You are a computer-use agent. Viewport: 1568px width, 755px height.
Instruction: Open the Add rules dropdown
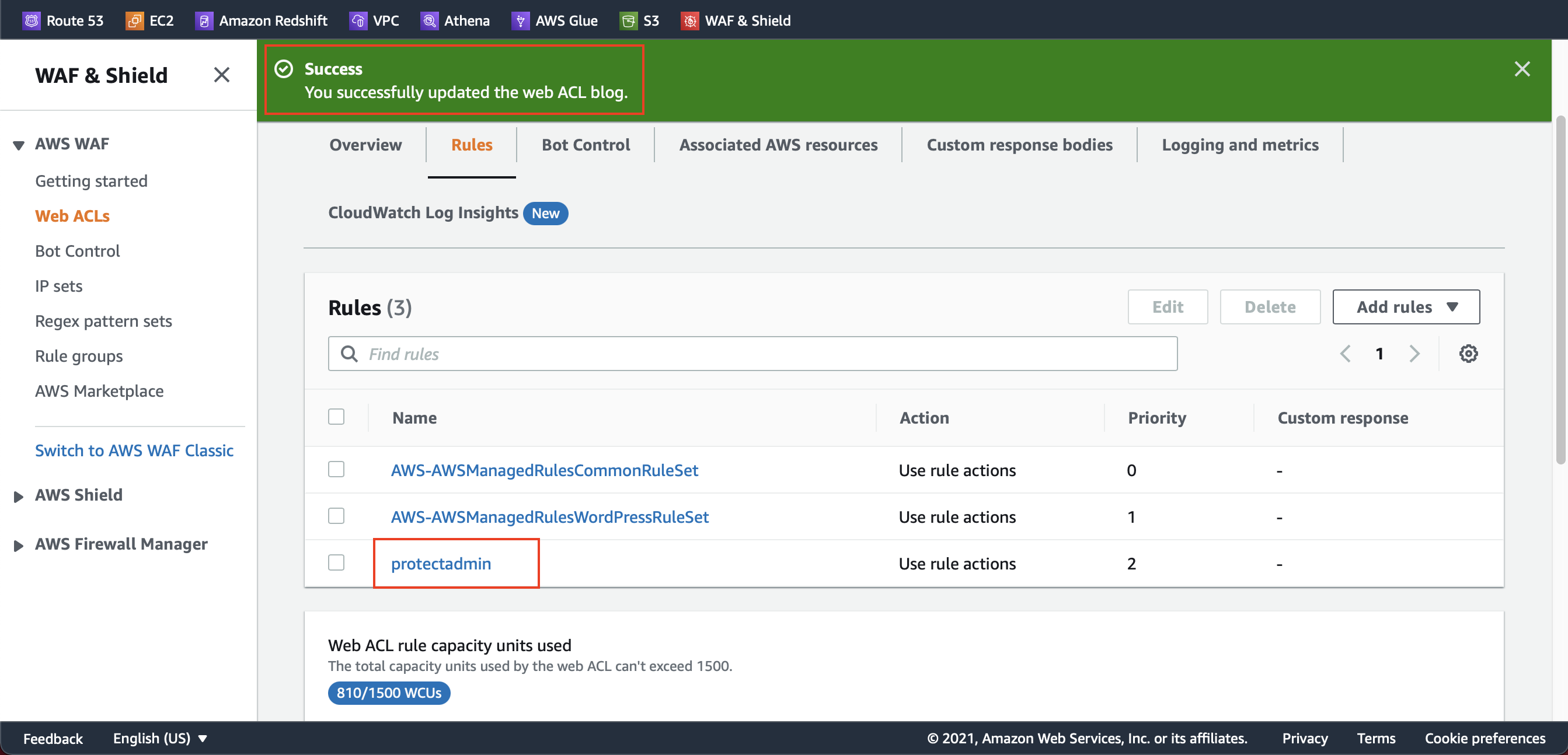coord(1406,307)
